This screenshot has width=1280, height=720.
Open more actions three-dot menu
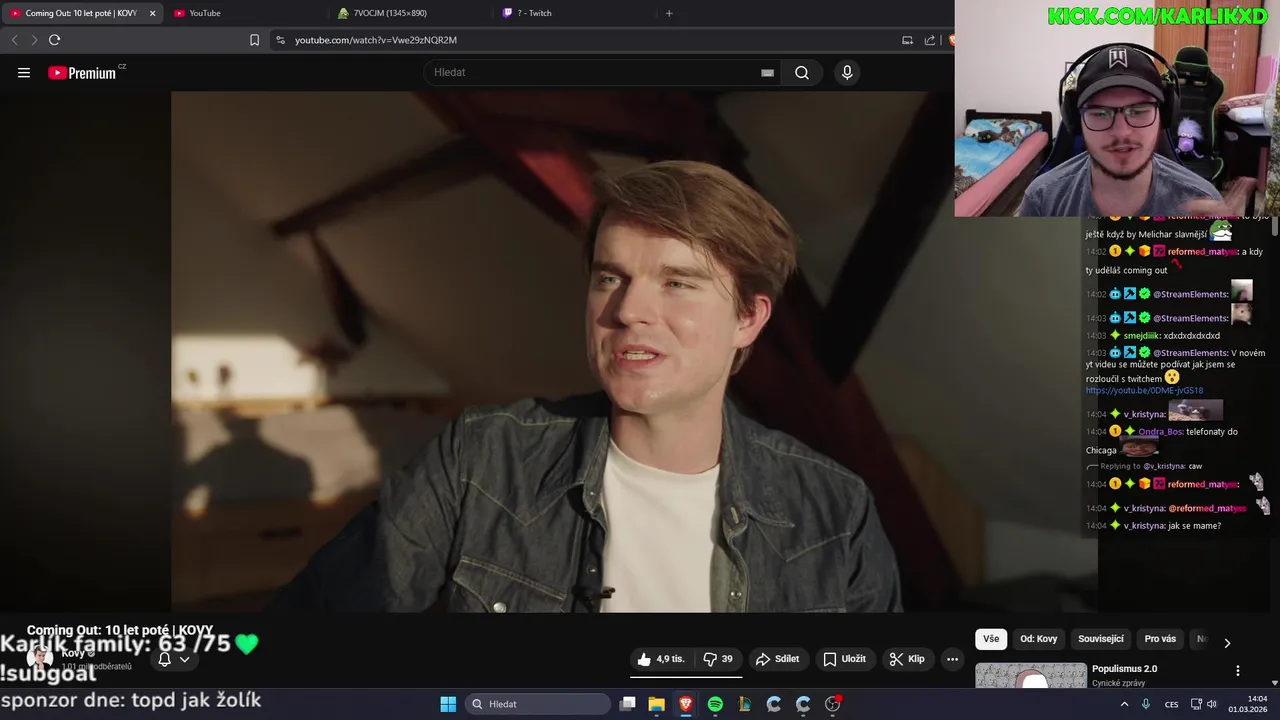[953, 659]
